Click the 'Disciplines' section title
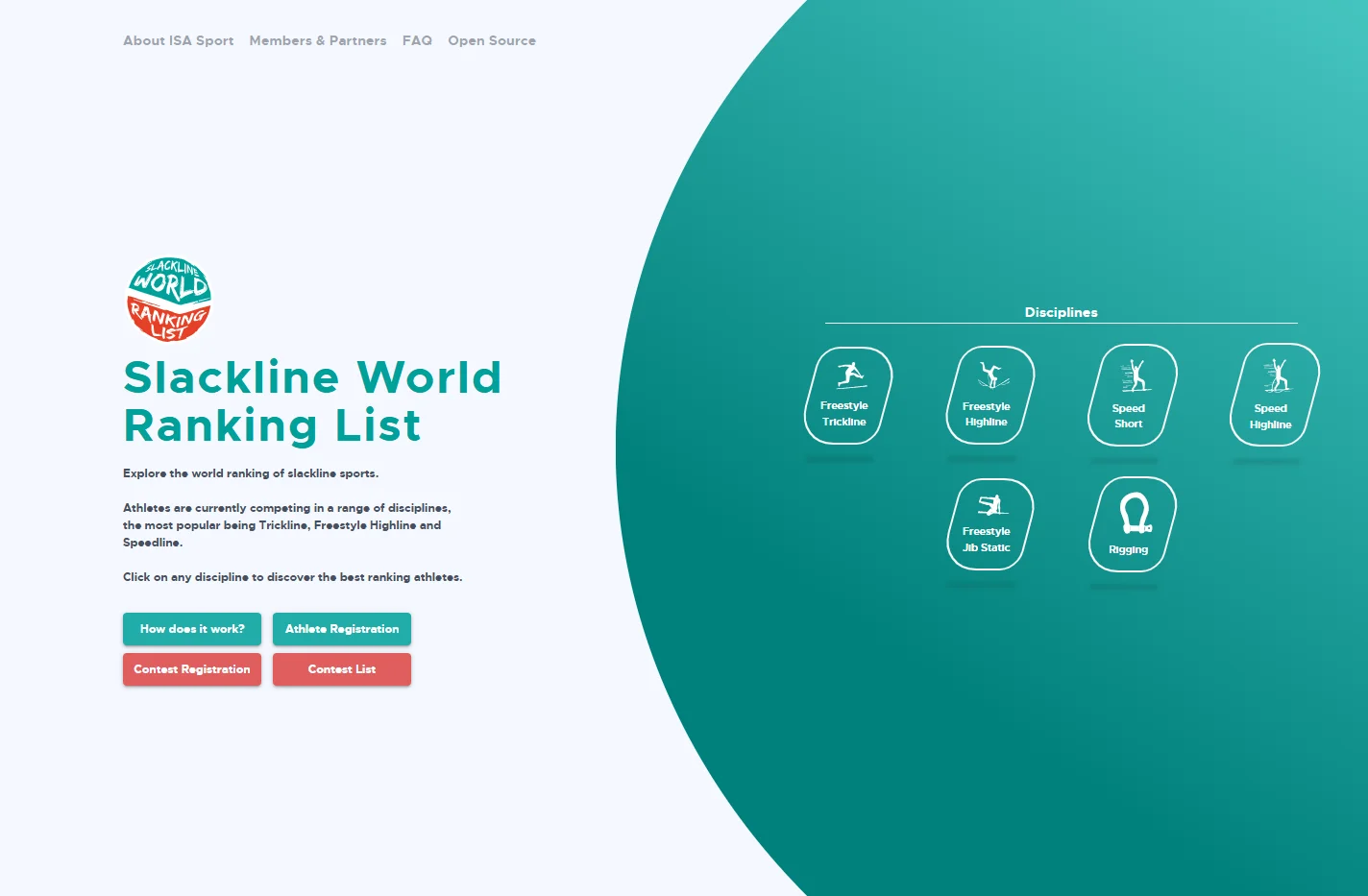 pos(1061,312)
